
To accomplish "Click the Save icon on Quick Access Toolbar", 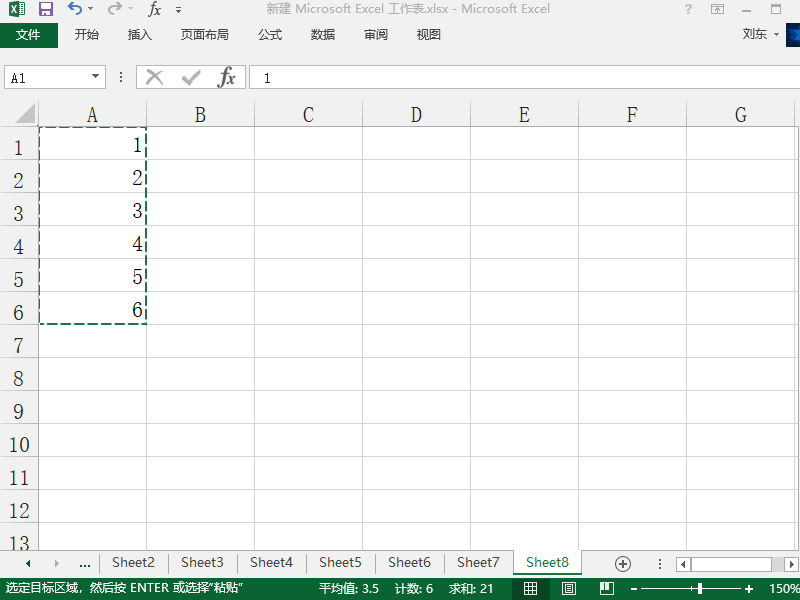I will (x=44, y=8).
